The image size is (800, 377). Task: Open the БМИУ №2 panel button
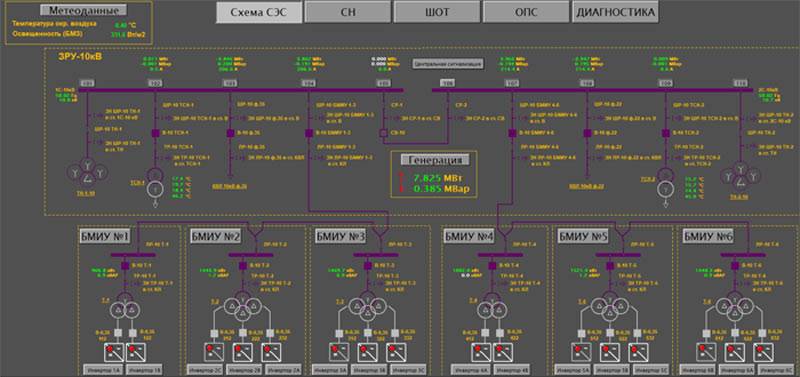215,236
